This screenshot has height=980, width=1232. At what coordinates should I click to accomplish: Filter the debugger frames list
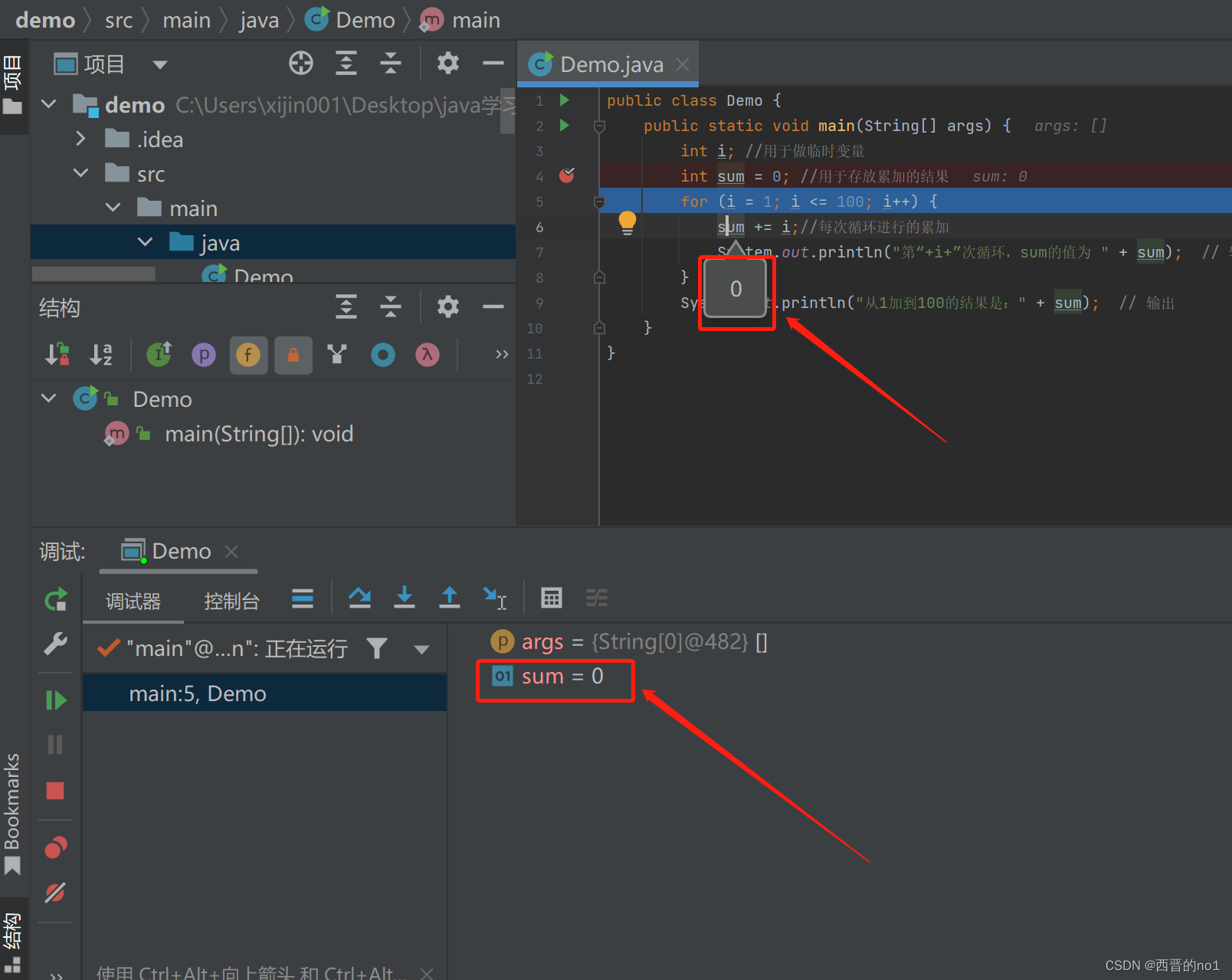coord(377,649)
